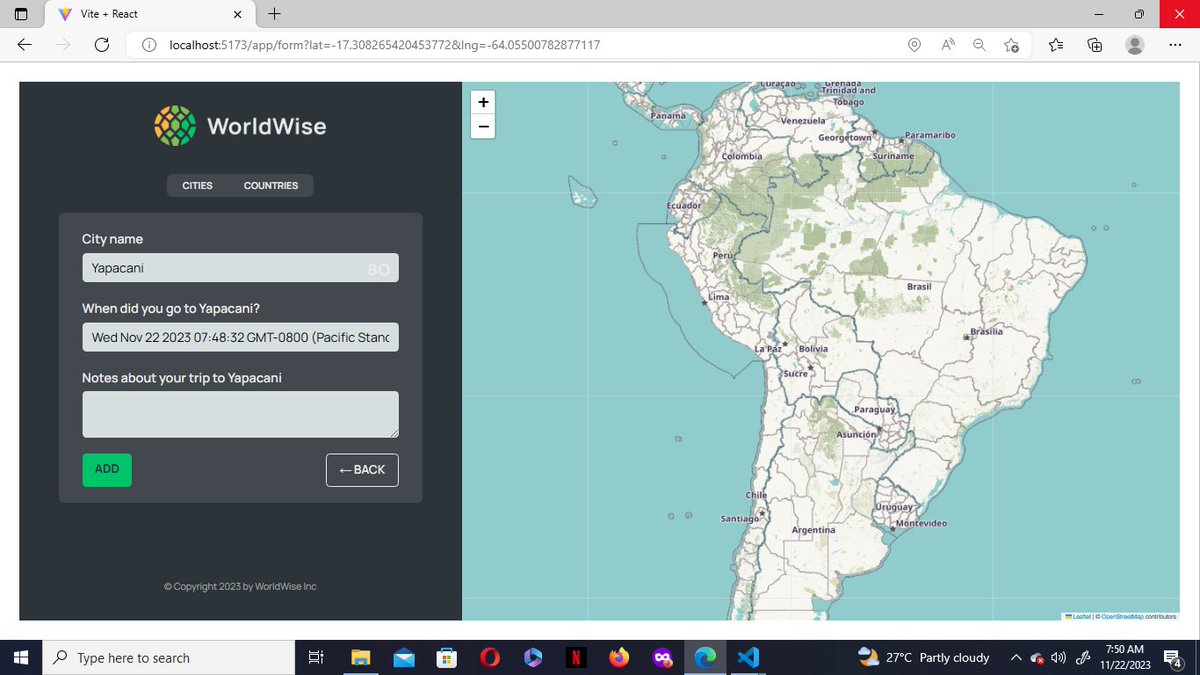This screenshot has width=1200, height=675.
Task: Click the Edge icon in taskbar
Action: pos(705,657)
